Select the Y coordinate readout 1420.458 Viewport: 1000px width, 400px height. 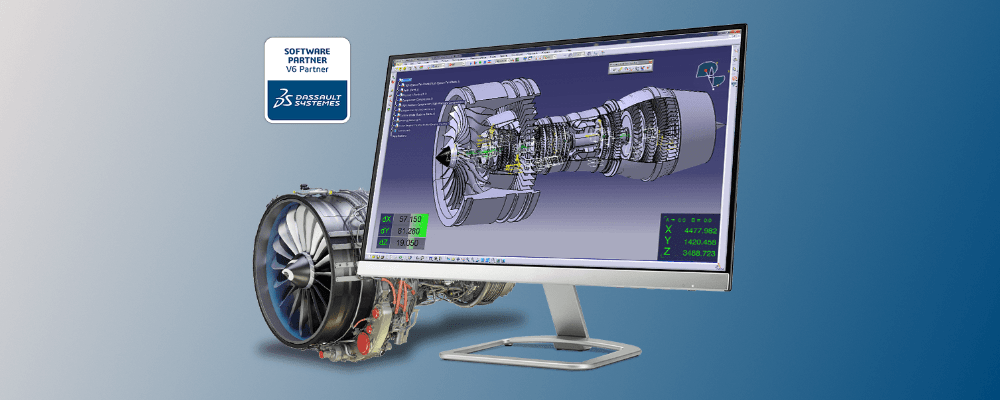coord(699,241)
